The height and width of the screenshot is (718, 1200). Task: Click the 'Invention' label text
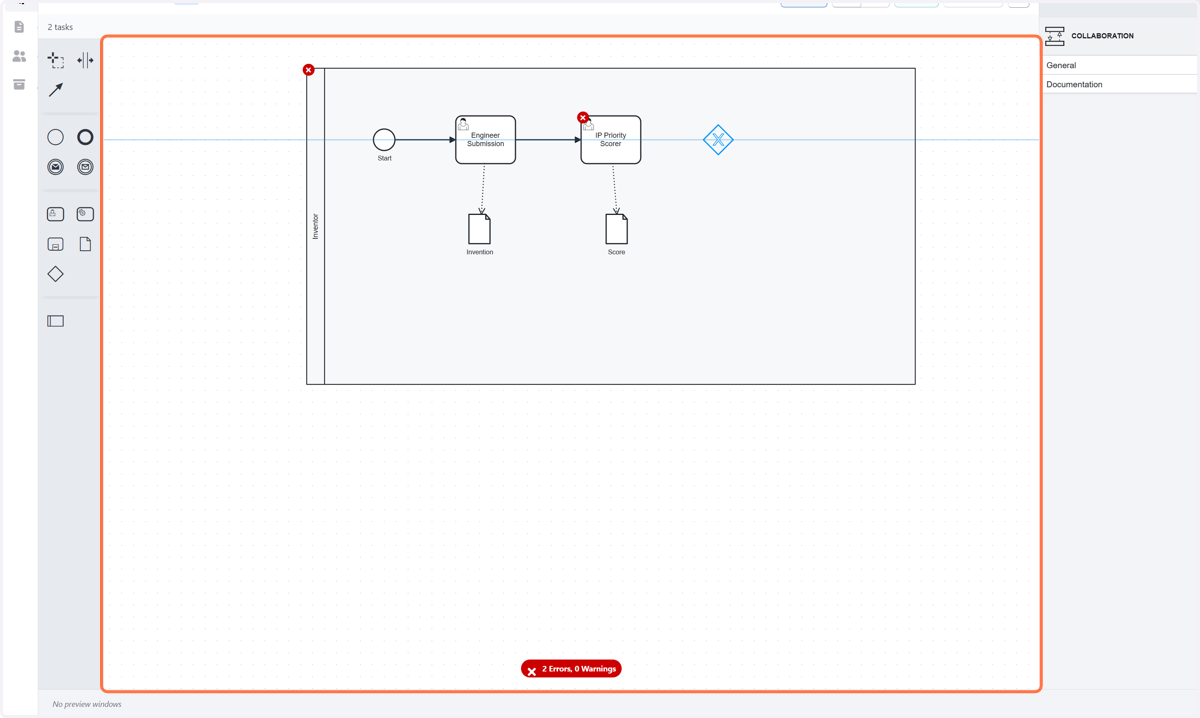point(480,252)
